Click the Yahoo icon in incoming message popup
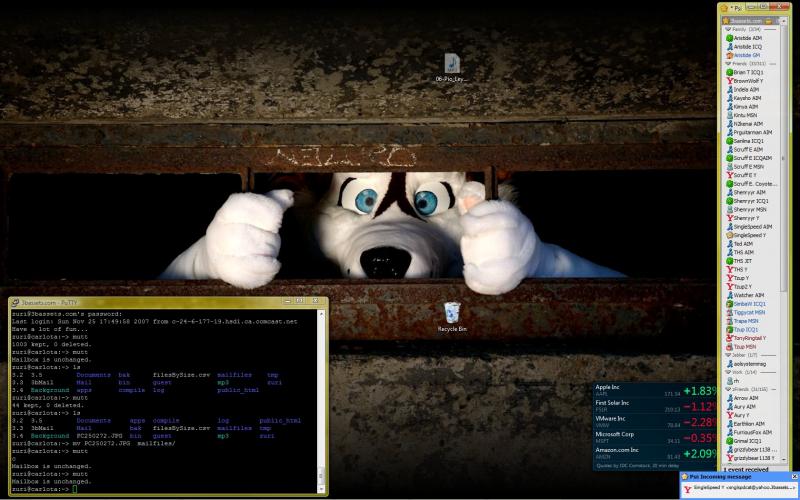The height and width of the screenshot is (500, 800). coord(687,487)
